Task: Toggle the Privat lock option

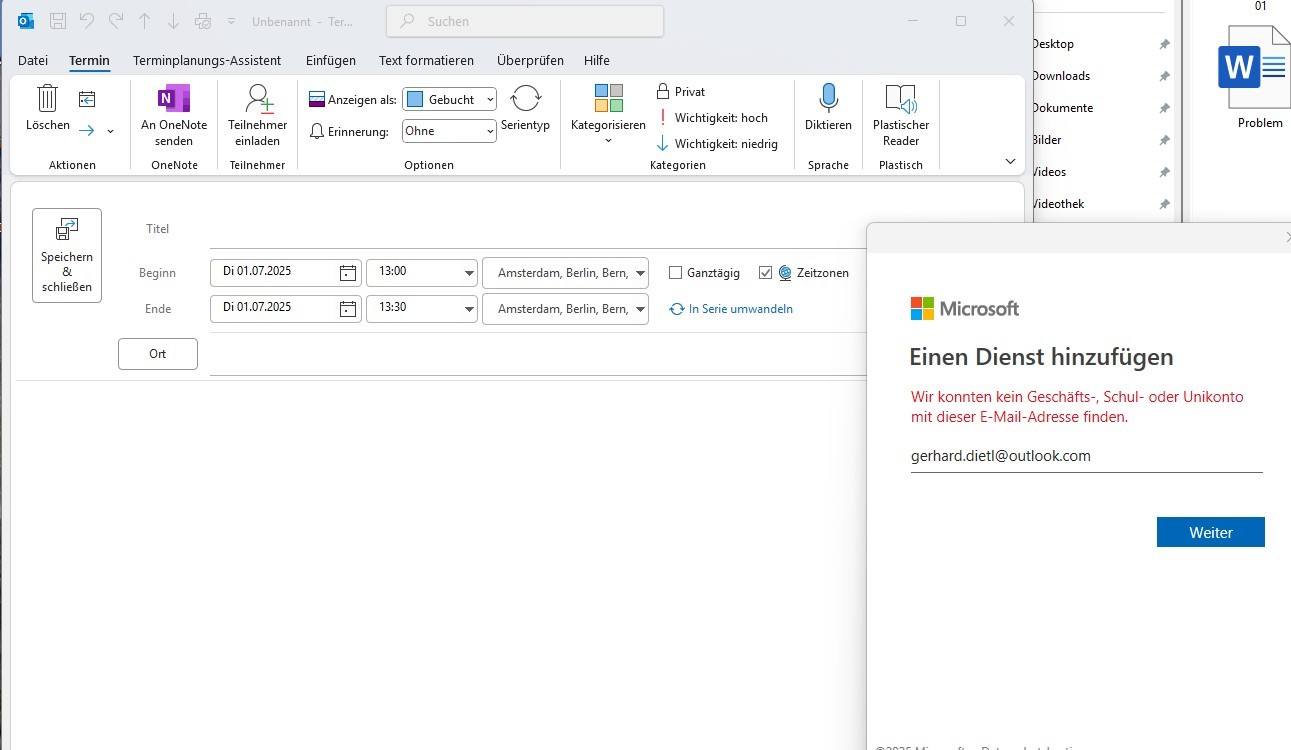Action: [x=680, y=91]
